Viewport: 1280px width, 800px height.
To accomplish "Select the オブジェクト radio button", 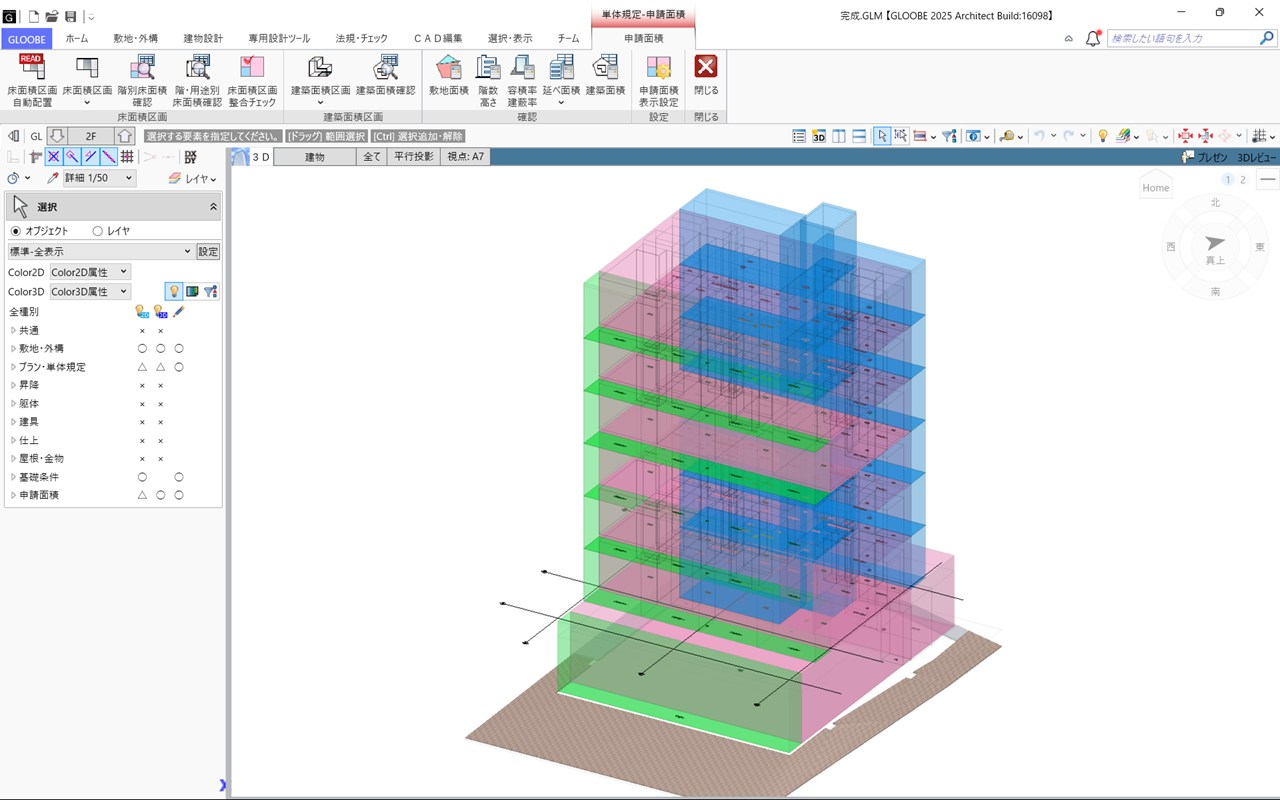I will pyautogui.click(x=15, y=231).
